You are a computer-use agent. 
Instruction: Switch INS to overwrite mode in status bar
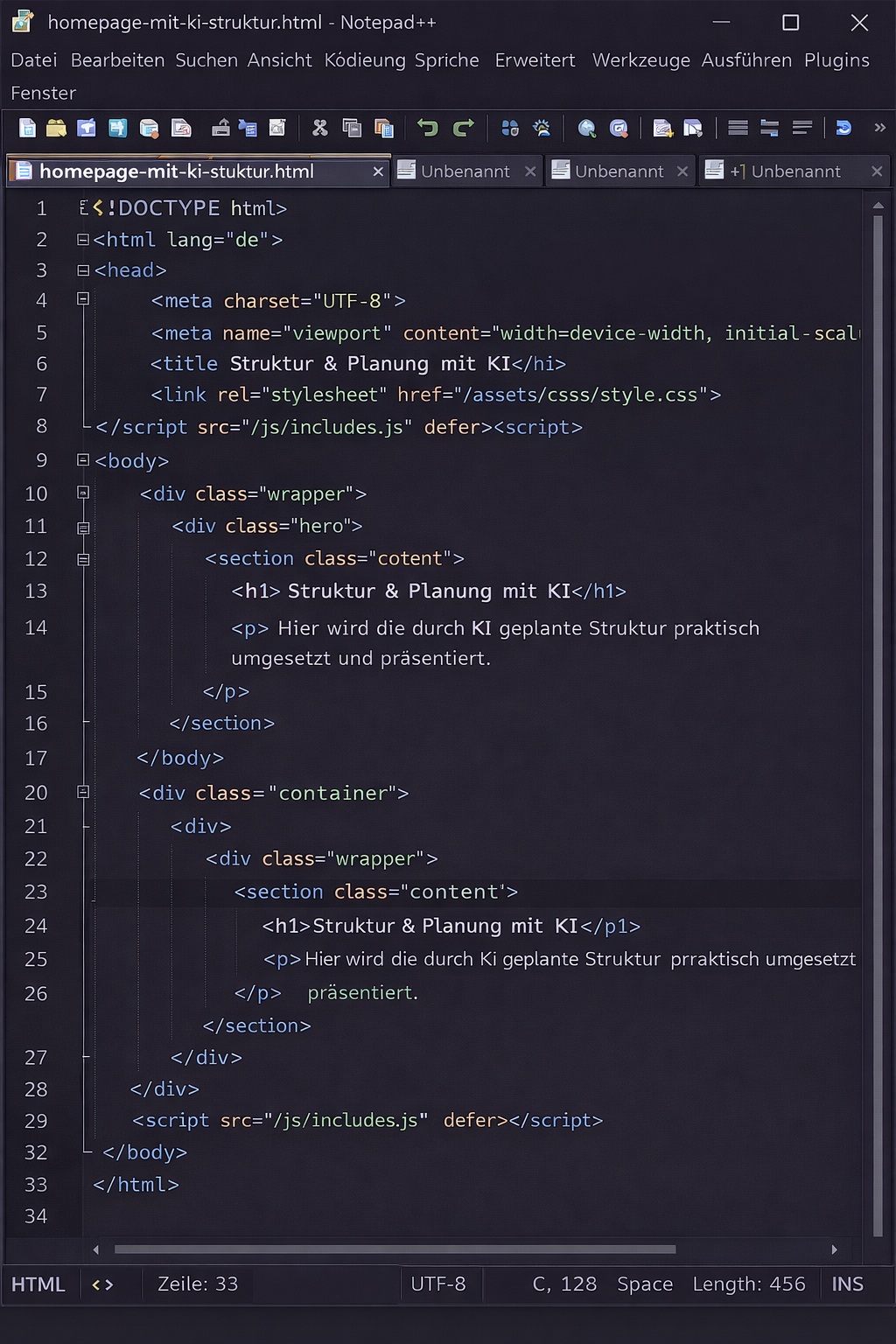846,1284
